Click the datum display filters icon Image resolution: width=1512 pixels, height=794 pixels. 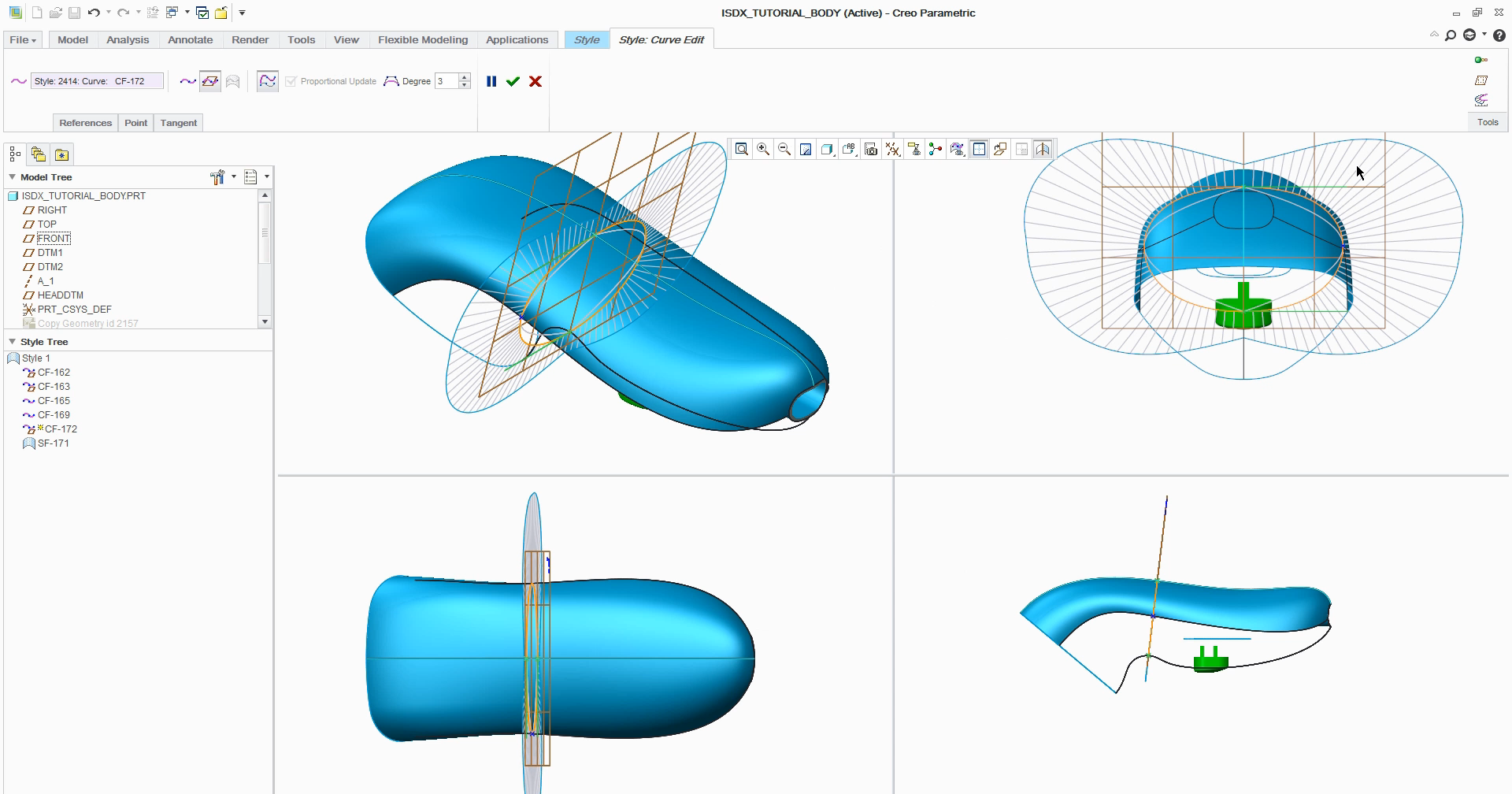click(892, 149)
